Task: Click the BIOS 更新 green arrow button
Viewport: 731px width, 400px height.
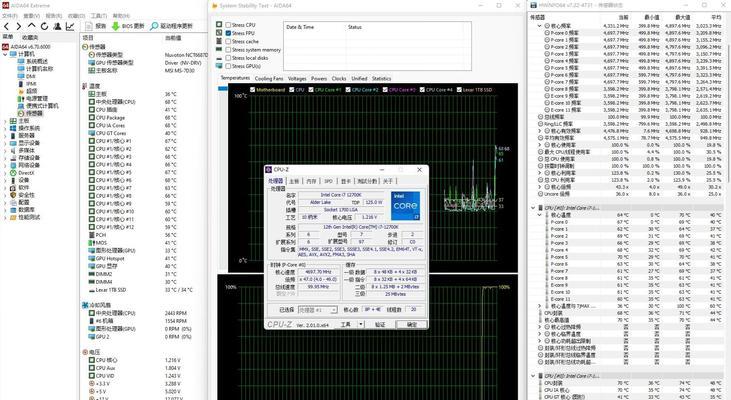Action: pos(128,26)
